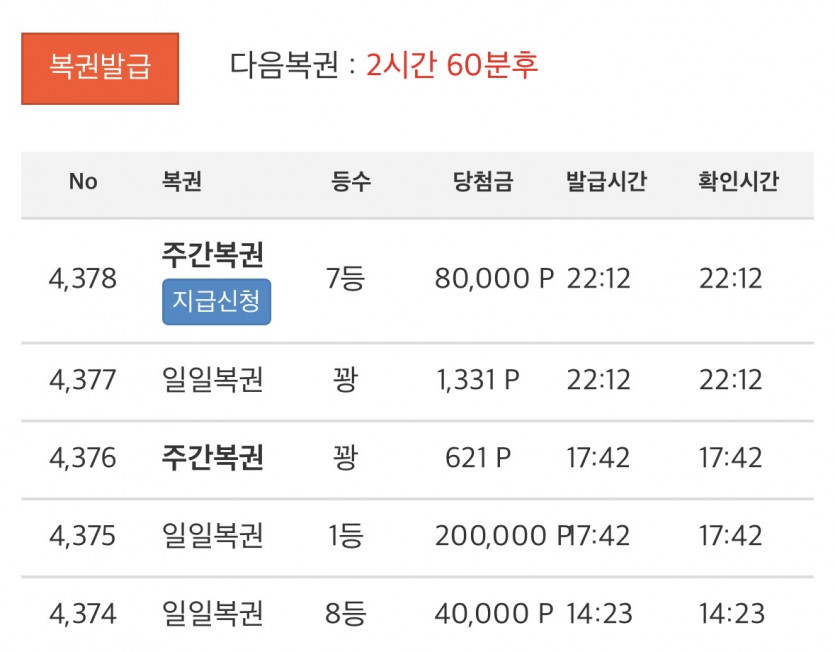Image resolution: width=835 pixels, height=652 pixels.
Task: Click the 확인시간 column header
Action: click(x=738, y=182)
